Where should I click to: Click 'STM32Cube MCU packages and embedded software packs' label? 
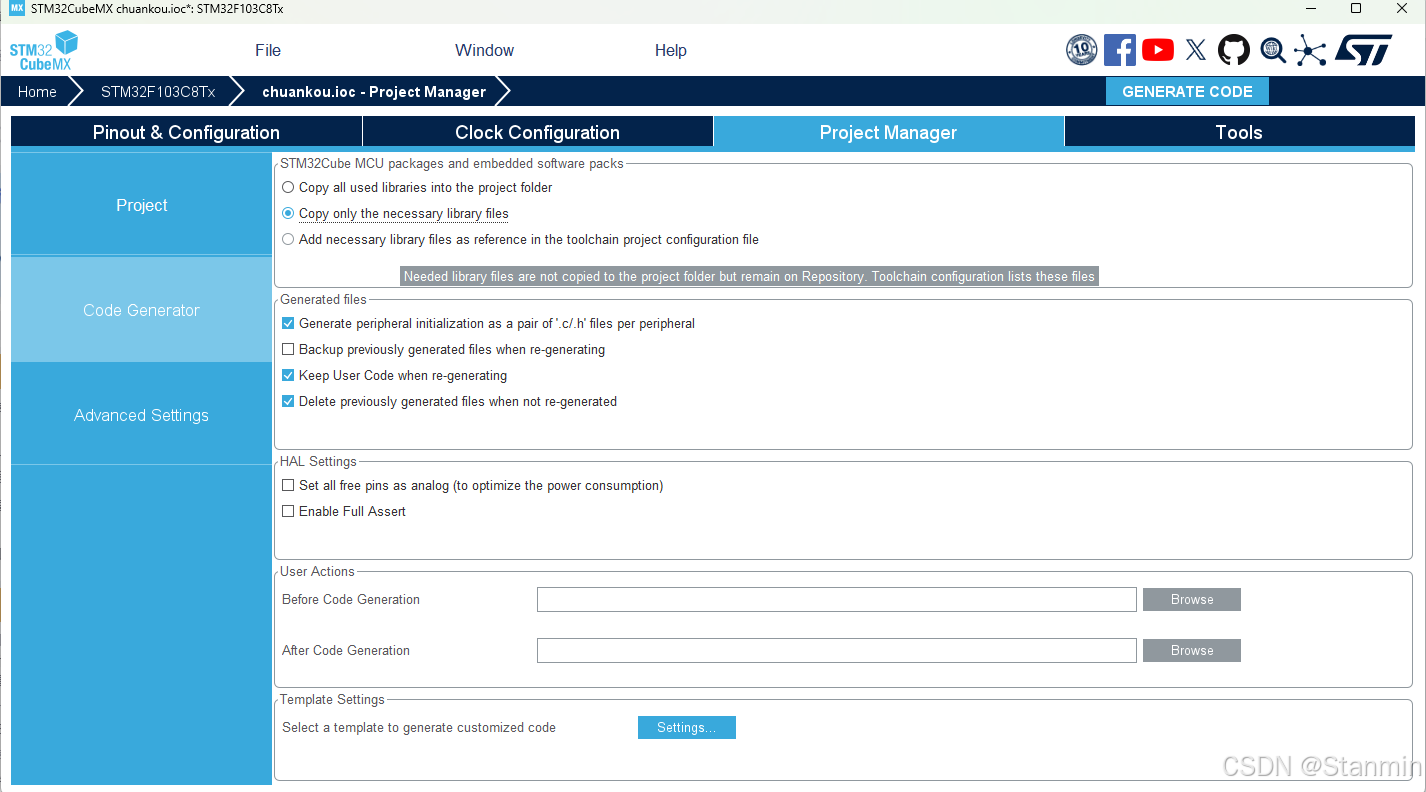pos(452,163)
